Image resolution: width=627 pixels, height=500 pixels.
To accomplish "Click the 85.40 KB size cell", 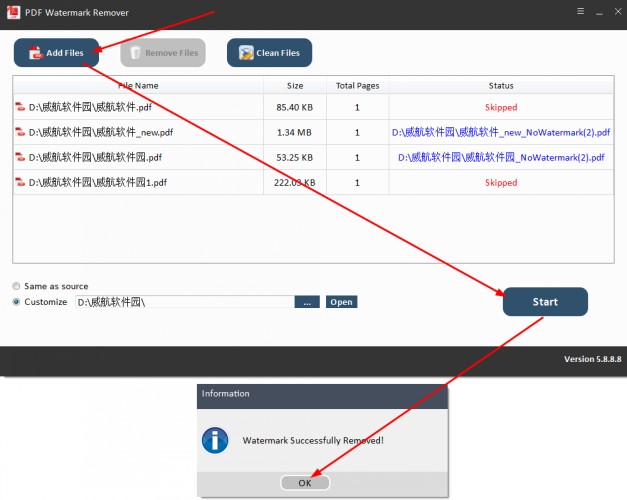I will coord(294,107).
